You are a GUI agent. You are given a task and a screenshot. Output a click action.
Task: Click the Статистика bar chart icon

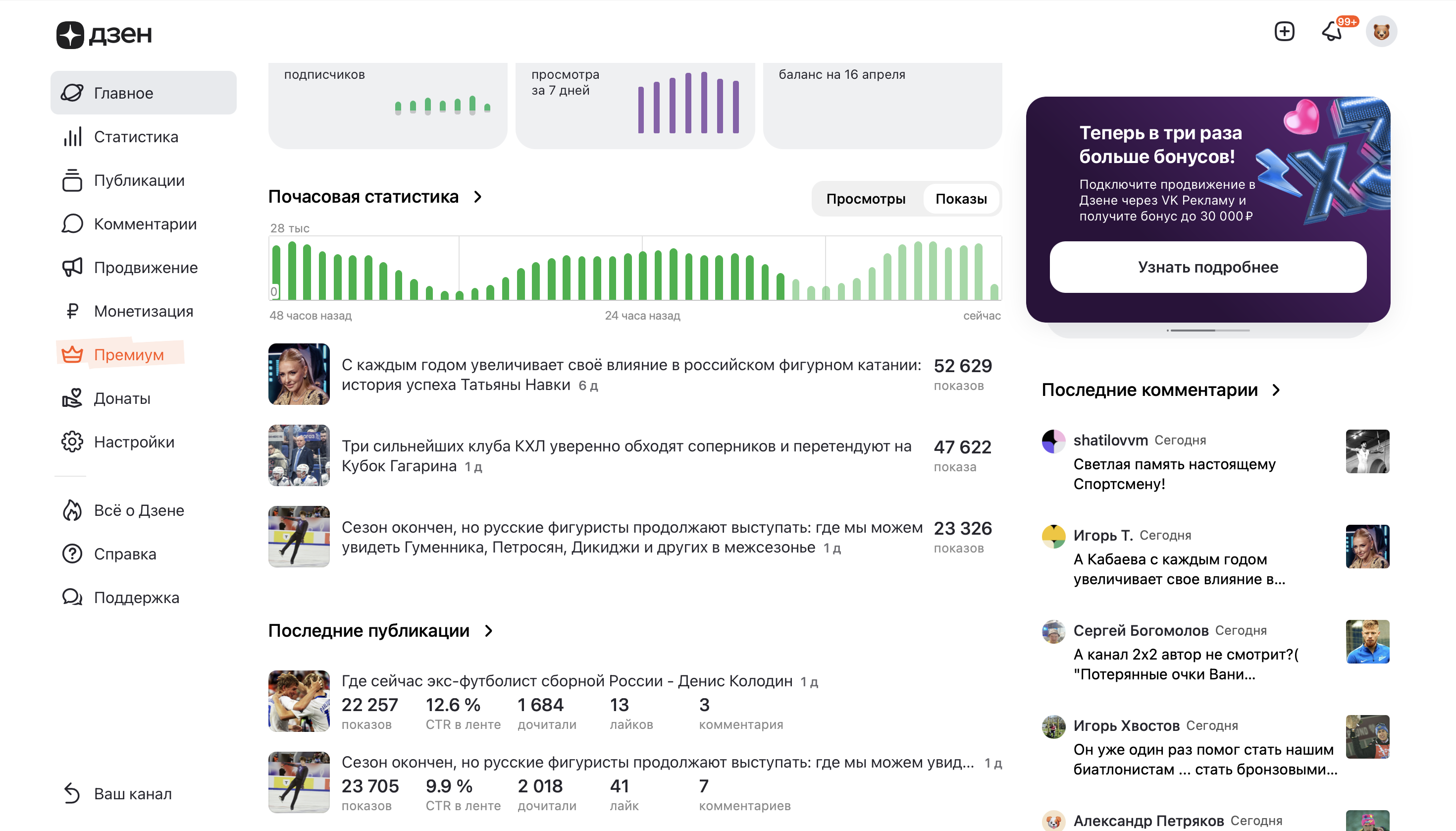[72, 137]
